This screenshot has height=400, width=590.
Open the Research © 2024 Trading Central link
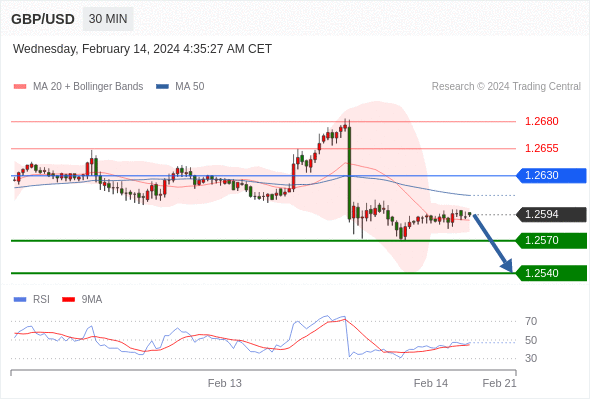(x=506, y=87)
